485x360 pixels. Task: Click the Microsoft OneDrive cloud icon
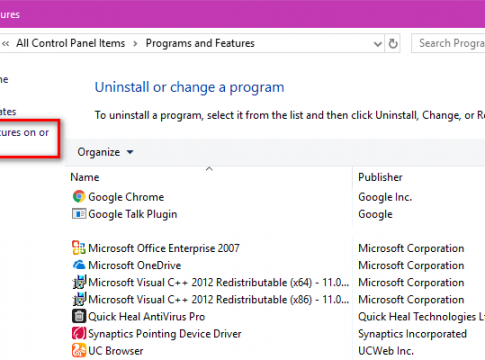pos(79,265)
